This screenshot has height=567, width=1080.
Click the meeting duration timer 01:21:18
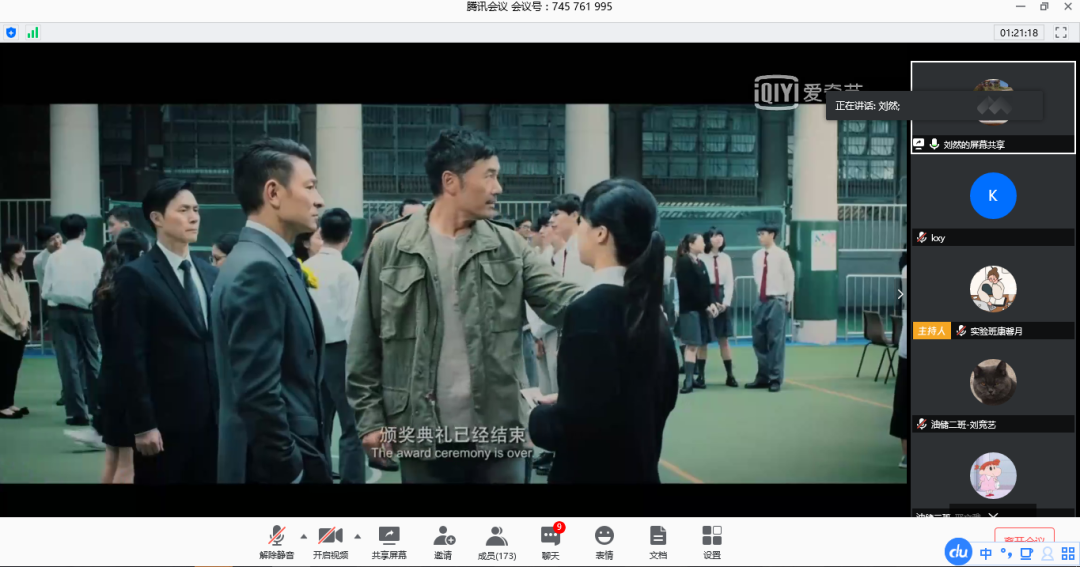1019,32
